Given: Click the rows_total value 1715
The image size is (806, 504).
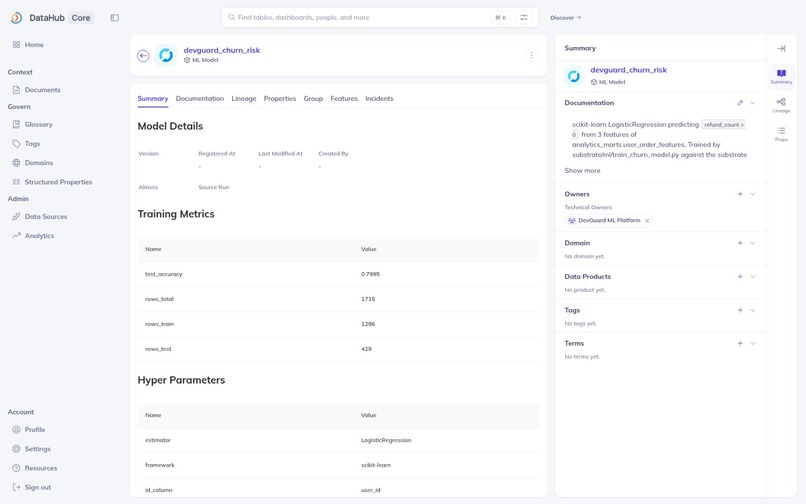Looking at the screenshot, I should coord(368,299).
